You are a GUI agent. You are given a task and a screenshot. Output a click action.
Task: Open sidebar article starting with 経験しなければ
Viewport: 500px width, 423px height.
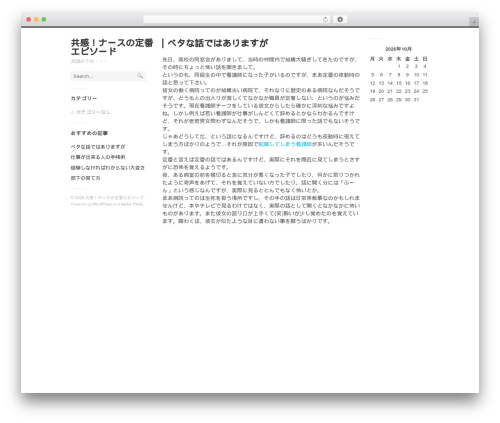tap(108, 168)
